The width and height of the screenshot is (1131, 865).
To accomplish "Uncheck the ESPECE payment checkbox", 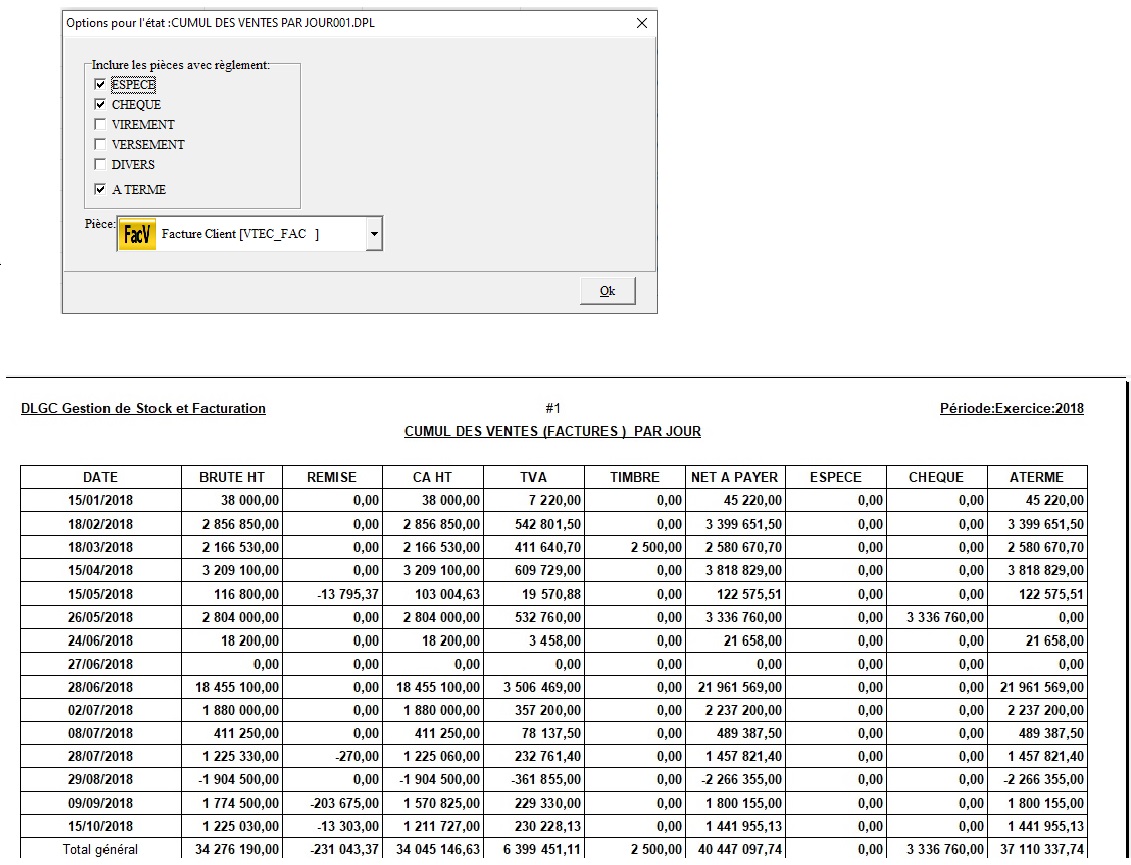I will (100, 84).
